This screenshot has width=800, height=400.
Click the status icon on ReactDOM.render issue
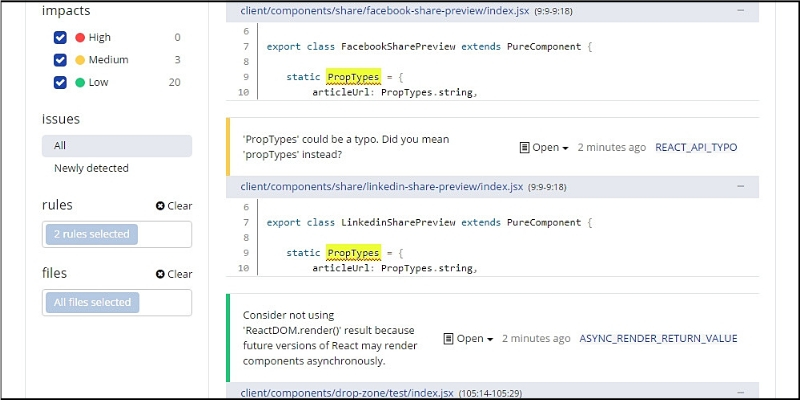point(448,339)
